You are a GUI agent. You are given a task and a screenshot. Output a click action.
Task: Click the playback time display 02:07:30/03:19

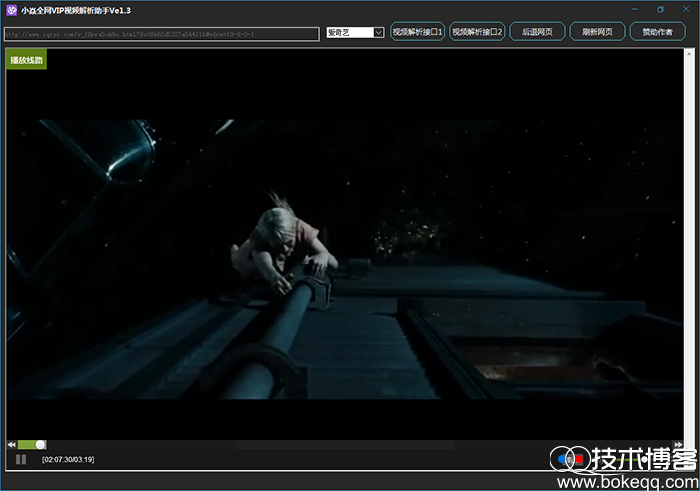[68, 459]
